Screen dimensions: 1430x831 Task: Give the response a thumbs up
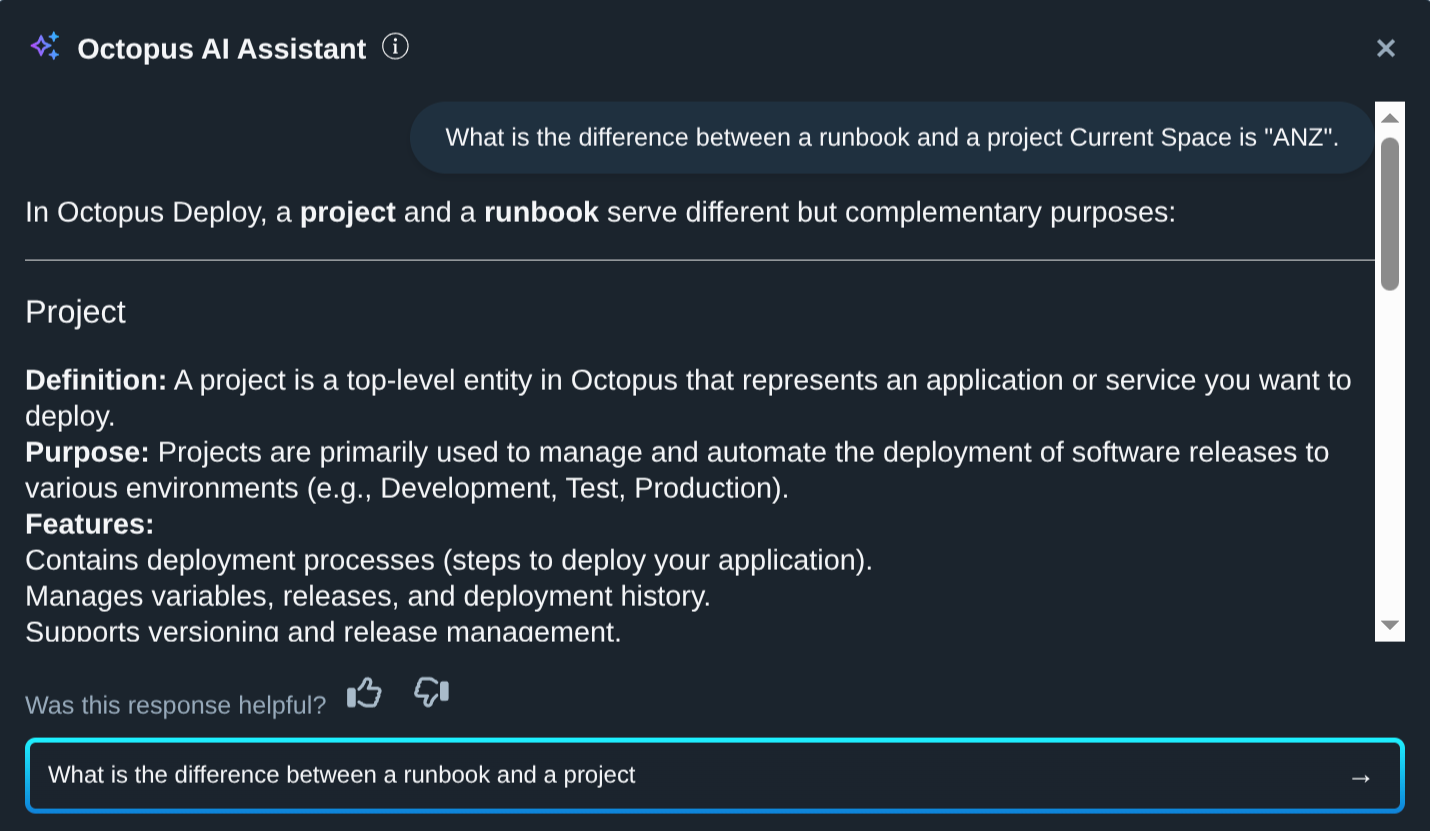click(364, 692)
